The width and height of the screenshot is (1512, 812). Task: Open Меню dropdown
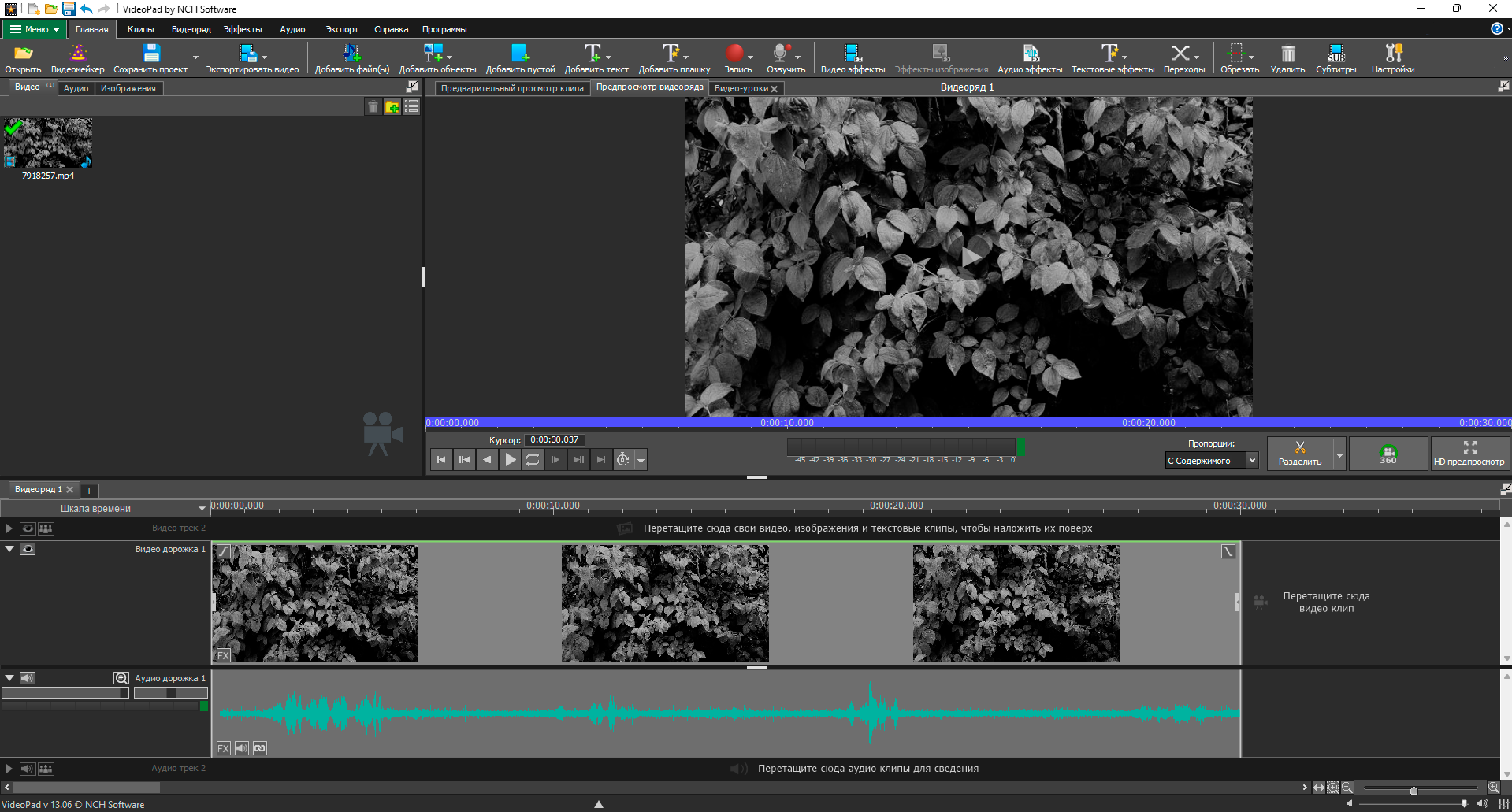[35, 29]
